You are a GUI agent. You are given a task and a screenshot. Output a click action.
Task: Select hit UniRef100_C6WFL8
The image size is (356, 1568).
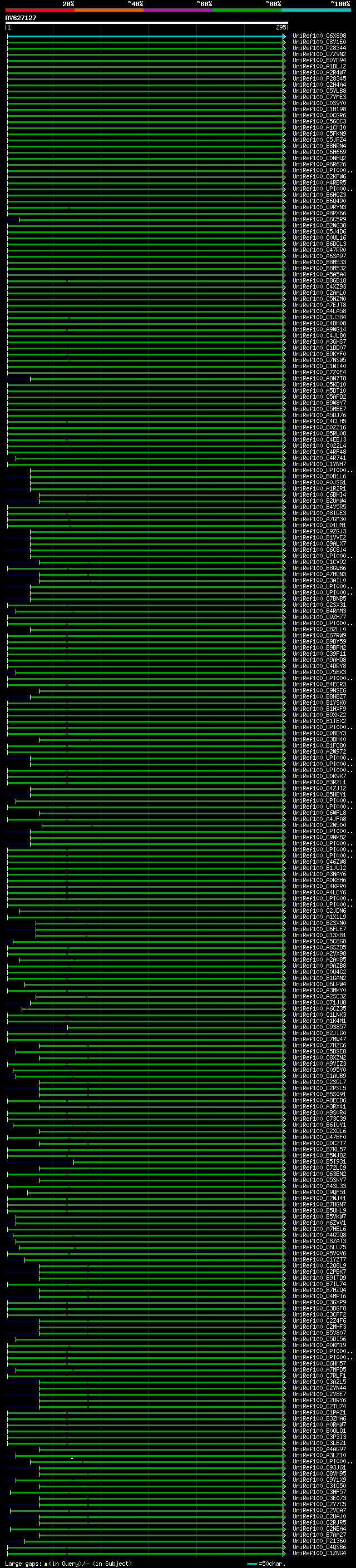pyautogui.click(x=319, y=813)
